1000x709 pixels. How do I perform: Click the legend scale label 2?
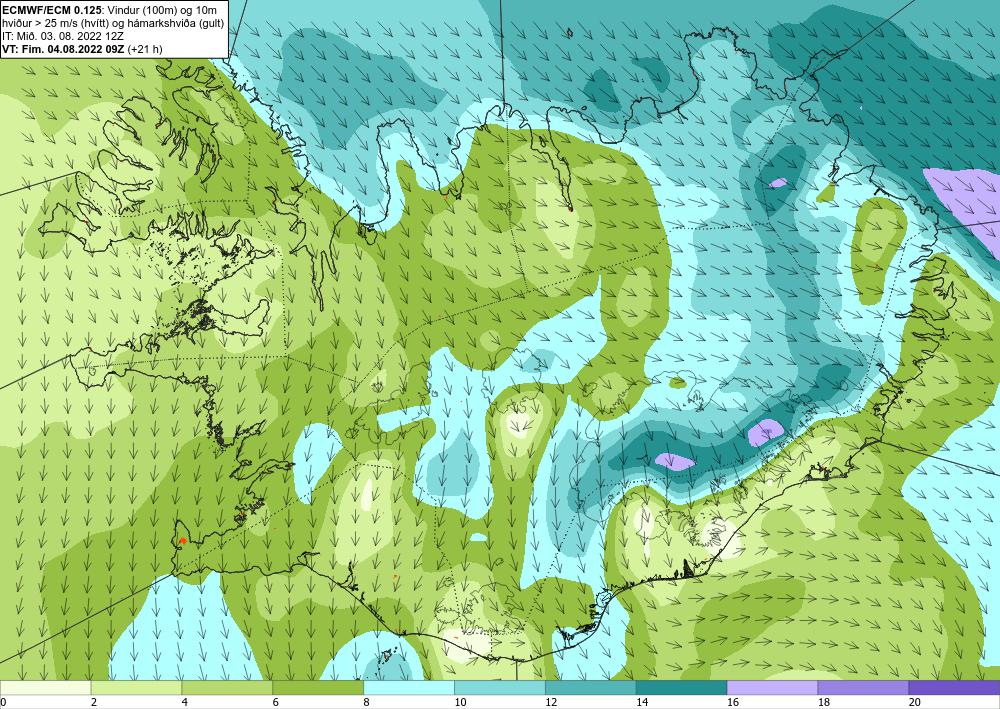(94, 703)
